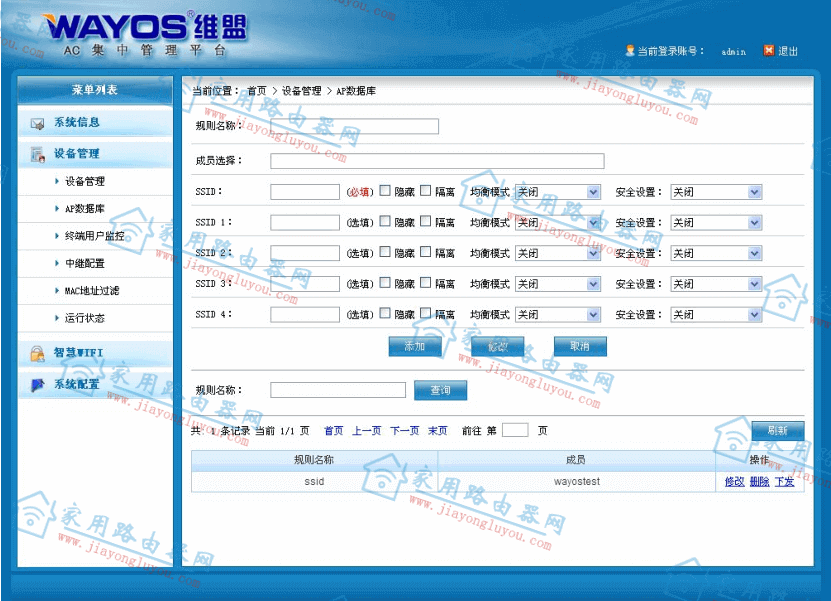
Task: Click the current user account icon
Action: [630, 50]
